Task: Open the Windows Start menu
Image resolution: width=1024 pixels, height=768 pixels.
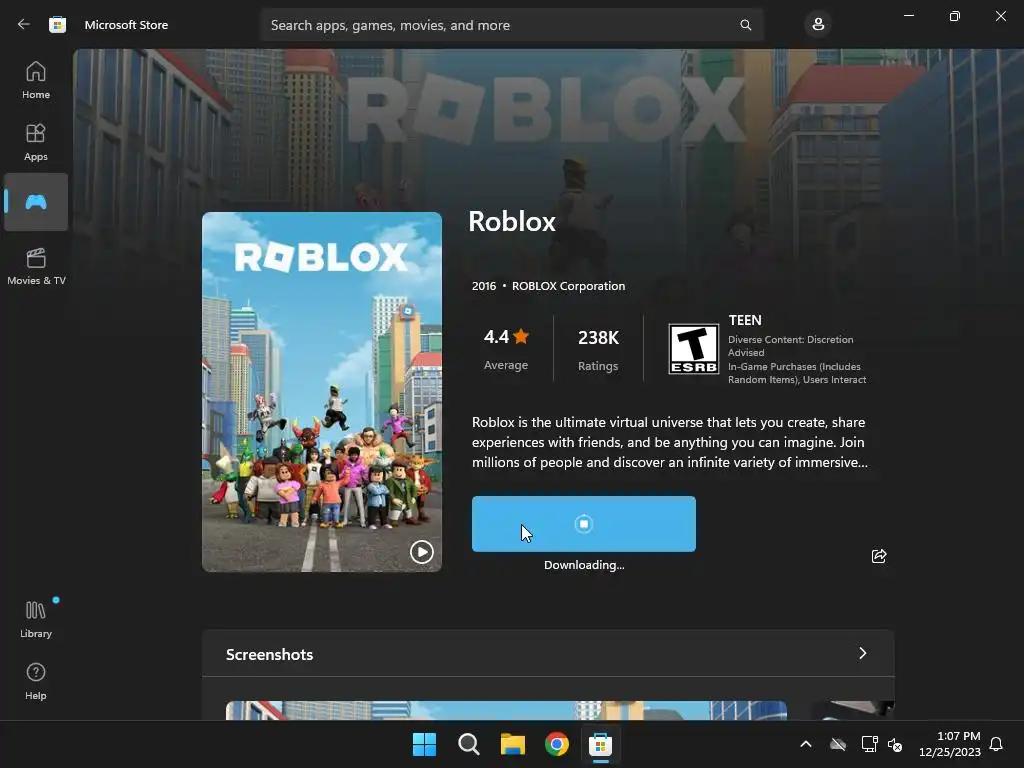Action: click(x=424, y=744)
